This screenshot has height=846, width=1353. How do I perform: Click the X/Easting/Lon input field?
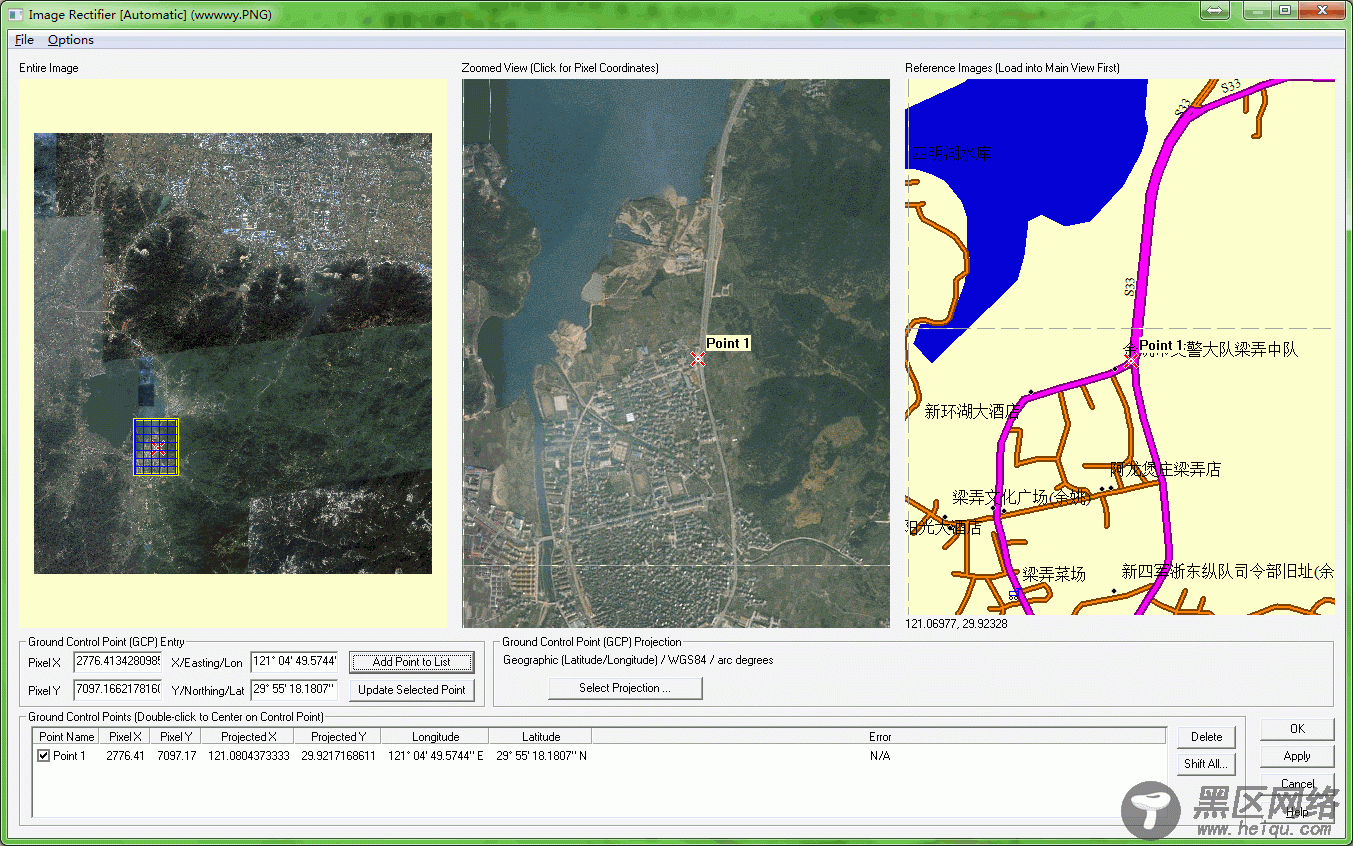[x=294, y=662]
